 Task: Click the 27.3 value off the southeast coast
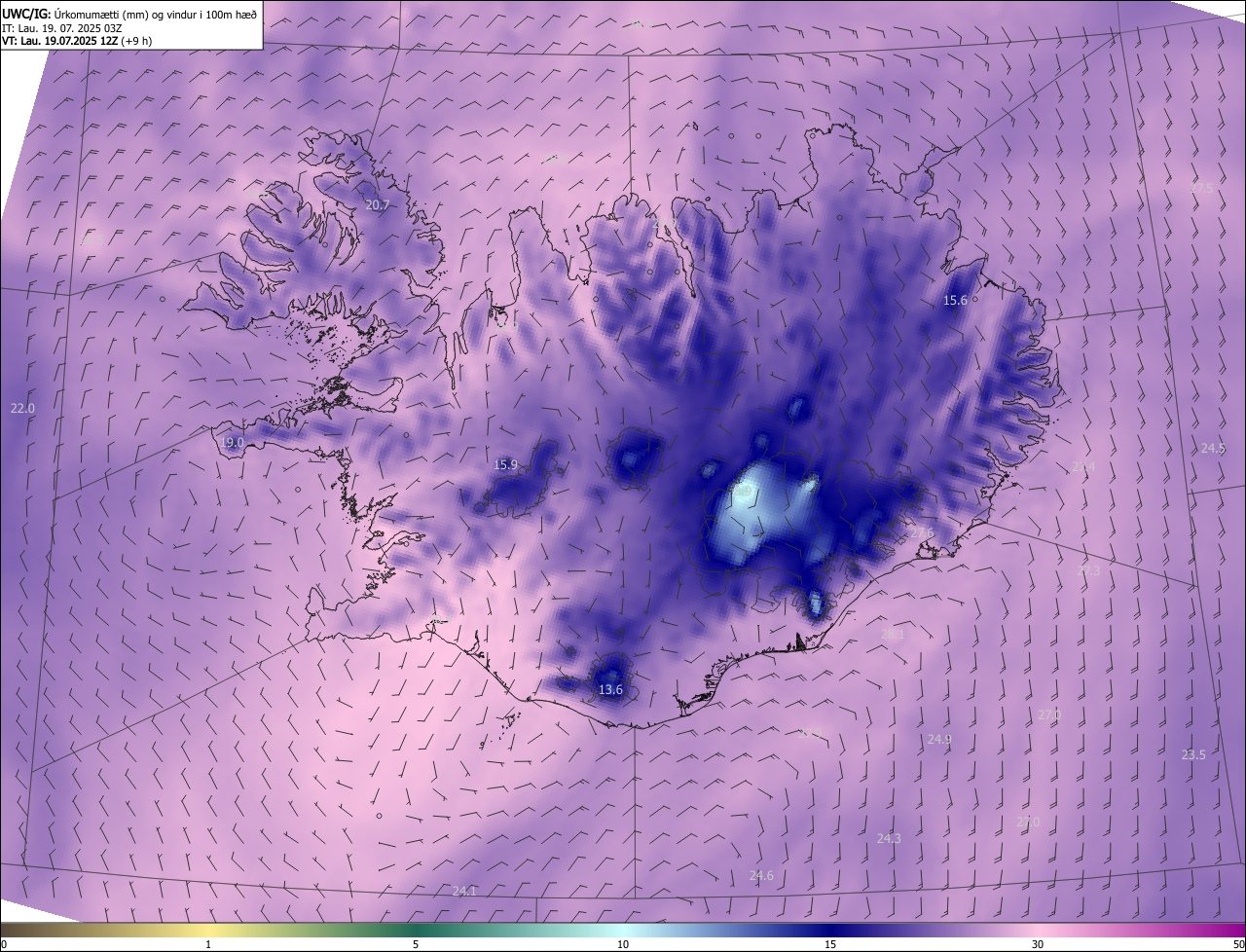click(x=1089, y=571)
